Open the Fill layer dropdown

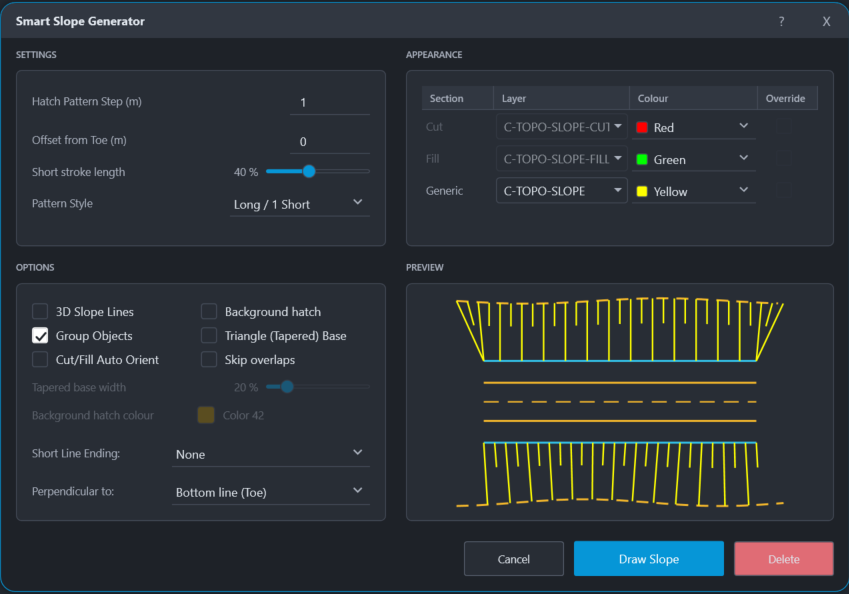pyautogui.click(x=561, y=159)
